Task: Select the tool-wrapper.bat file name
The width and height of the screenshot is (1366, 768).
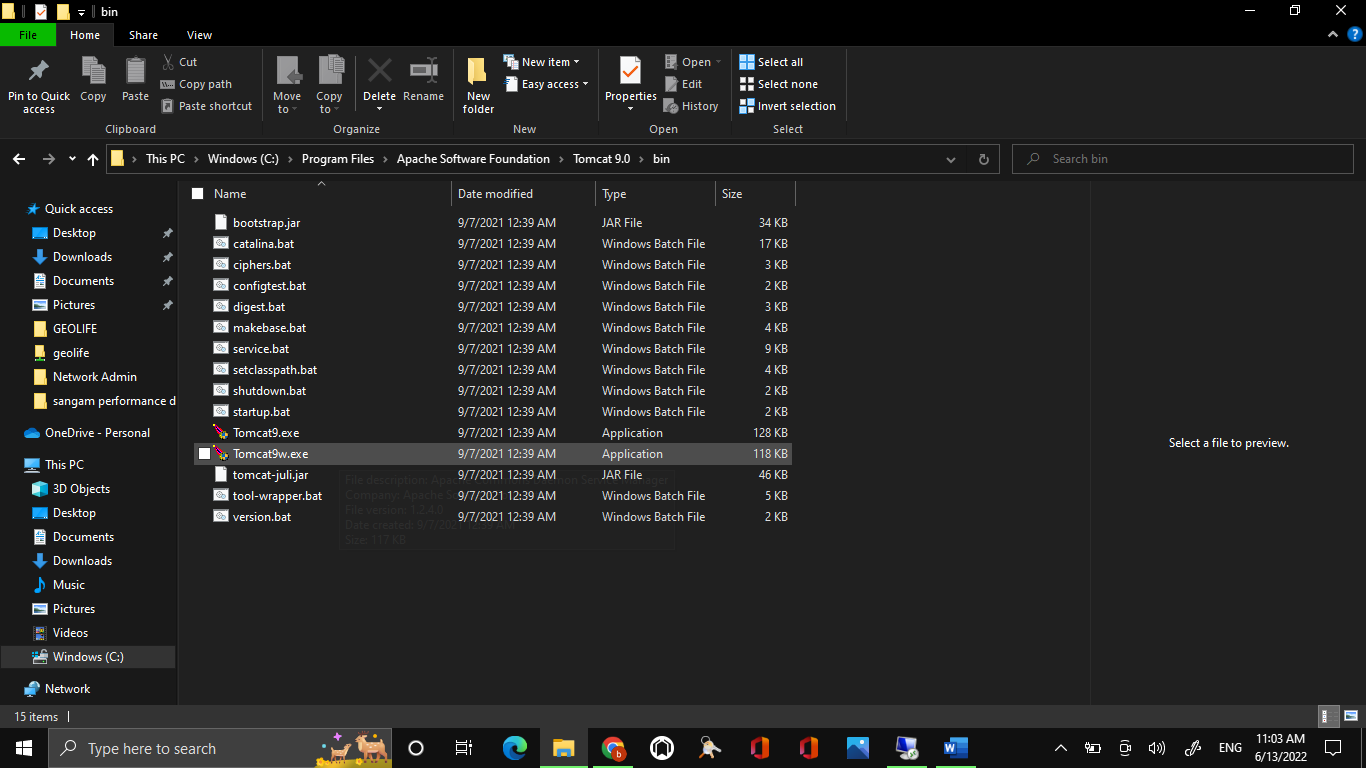Action: (277, 496)
